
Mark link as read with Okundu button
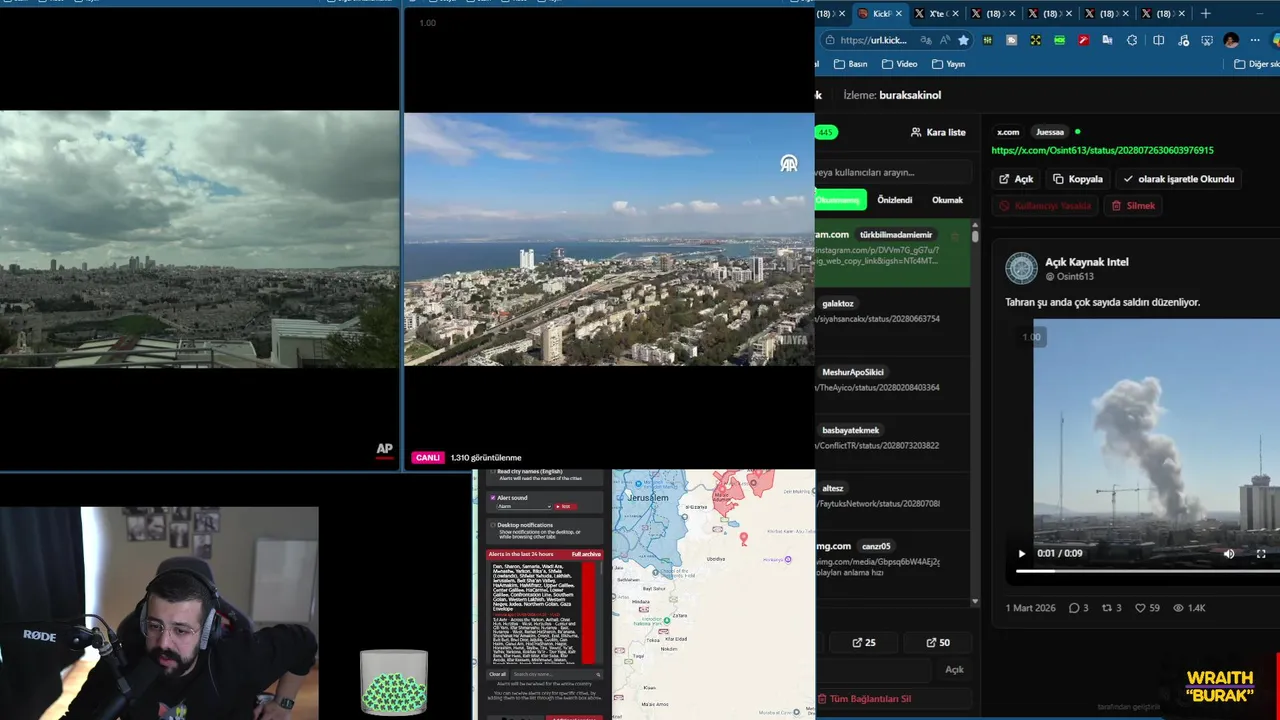tap(1179, 179)
